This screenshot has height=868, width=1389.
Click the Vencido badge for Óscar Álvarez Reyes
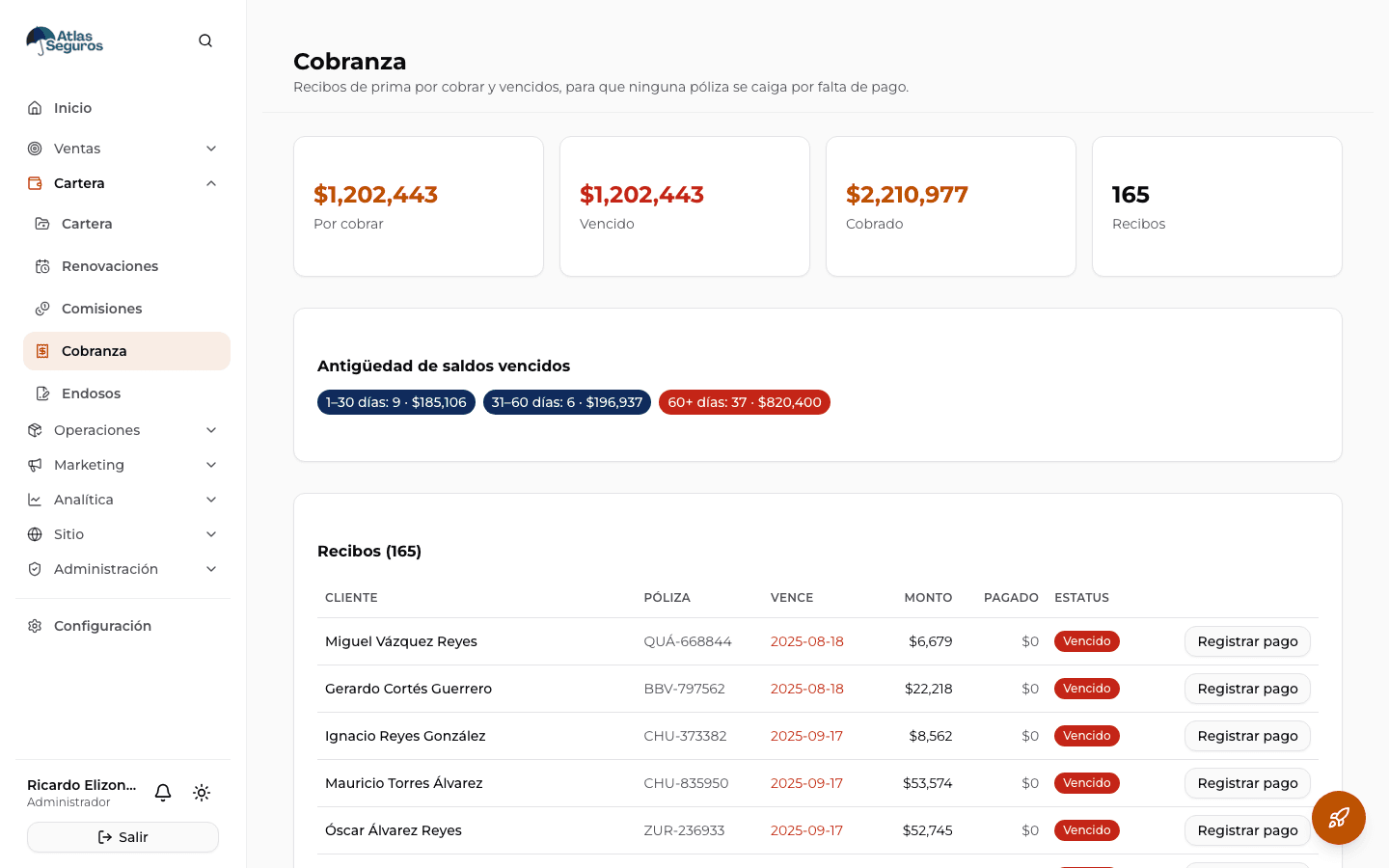point(1087,830)
